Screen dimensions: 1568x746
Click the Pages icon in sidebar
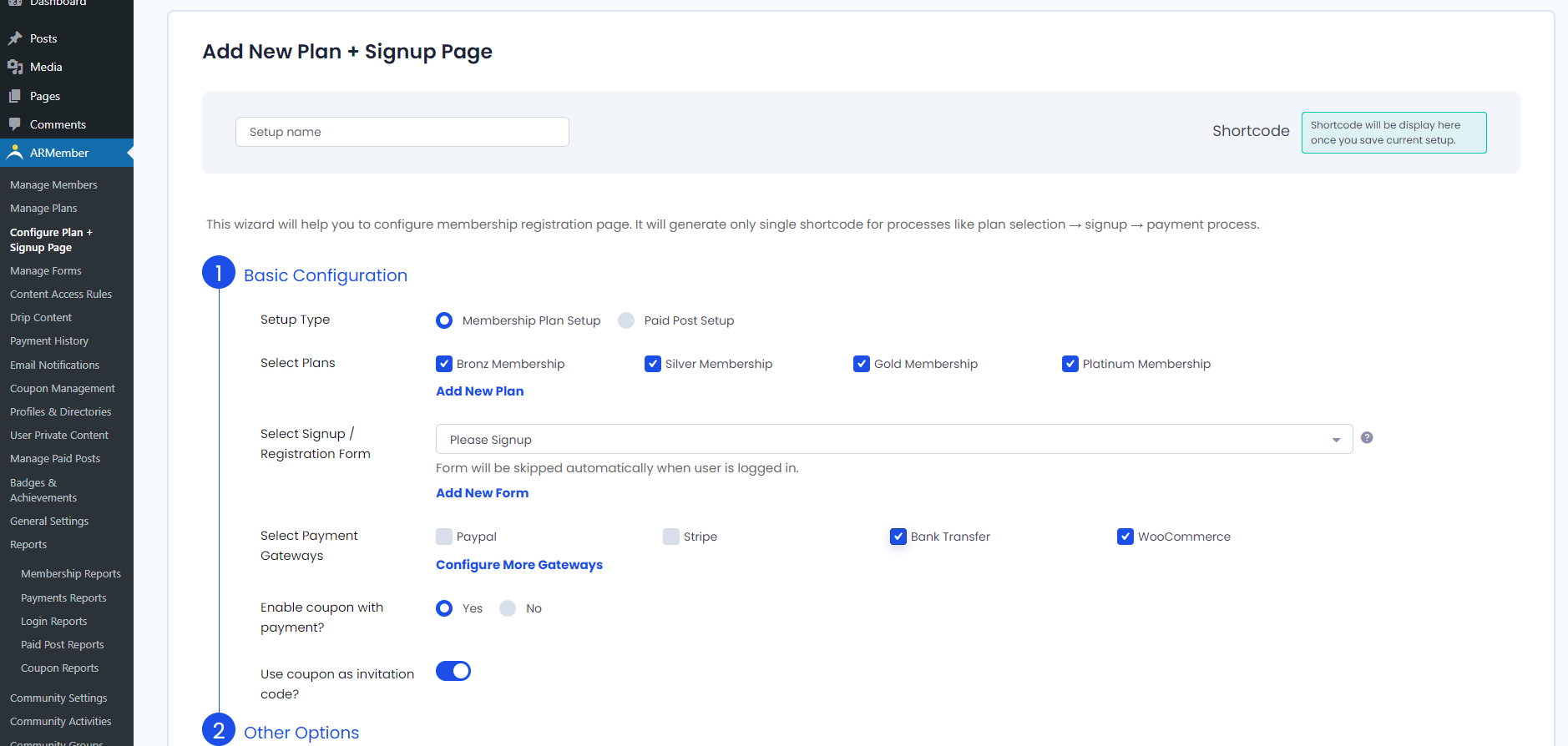pyautogui.click(x=15, y=96)
